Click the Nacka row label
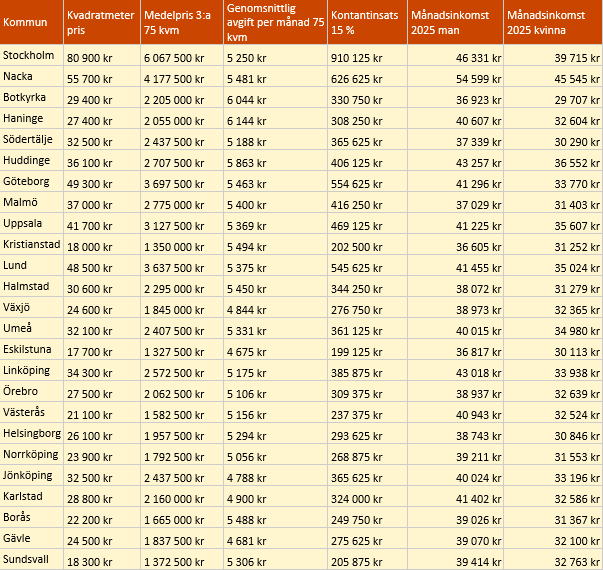 32,76
